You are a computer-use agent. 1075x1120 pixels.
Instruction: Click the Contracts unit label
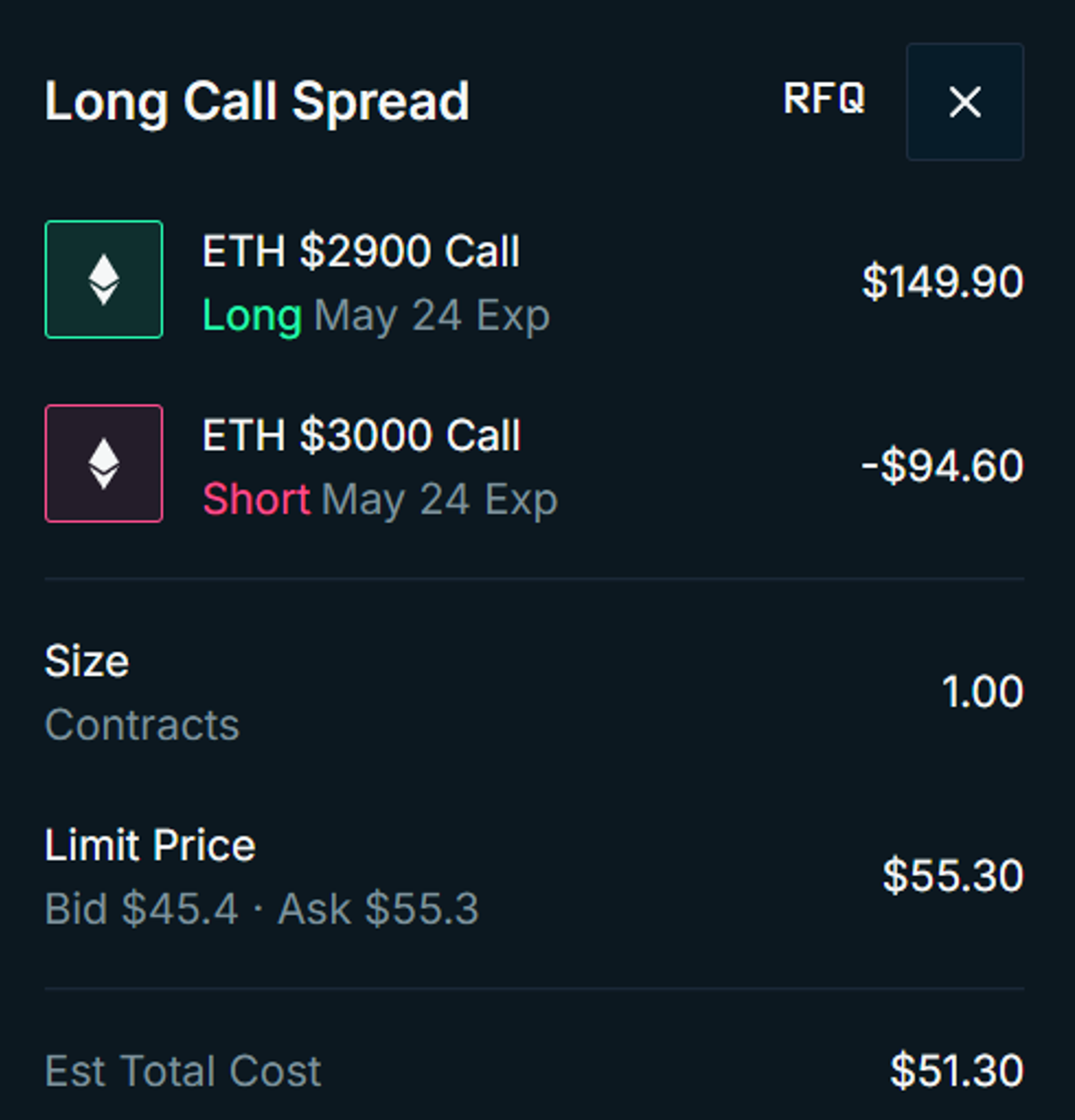pyautogui.click(x=142, y=724)
